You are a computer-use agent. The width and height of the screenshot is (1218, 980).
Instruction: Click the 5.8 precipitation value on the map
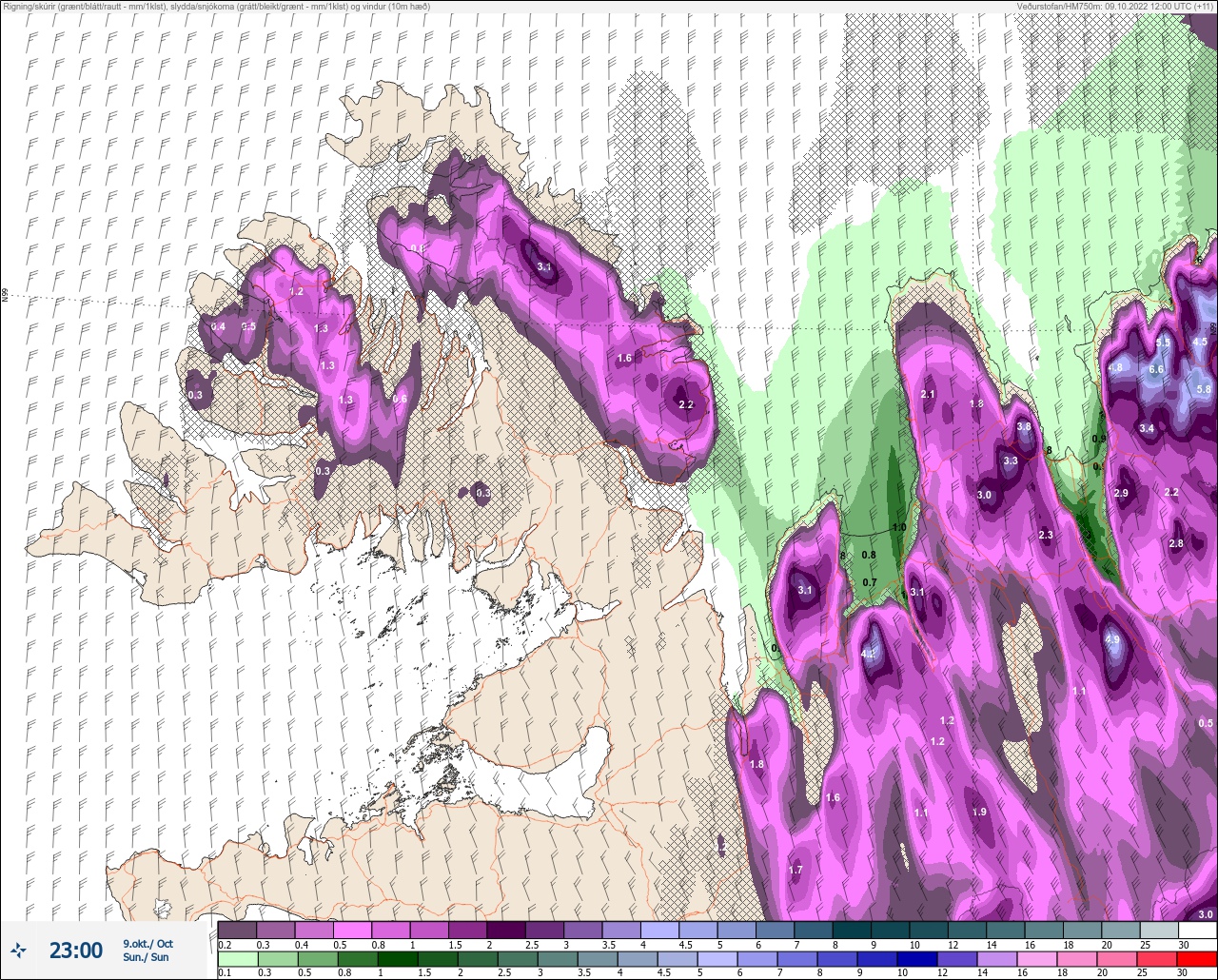(x=1204, y=389)
